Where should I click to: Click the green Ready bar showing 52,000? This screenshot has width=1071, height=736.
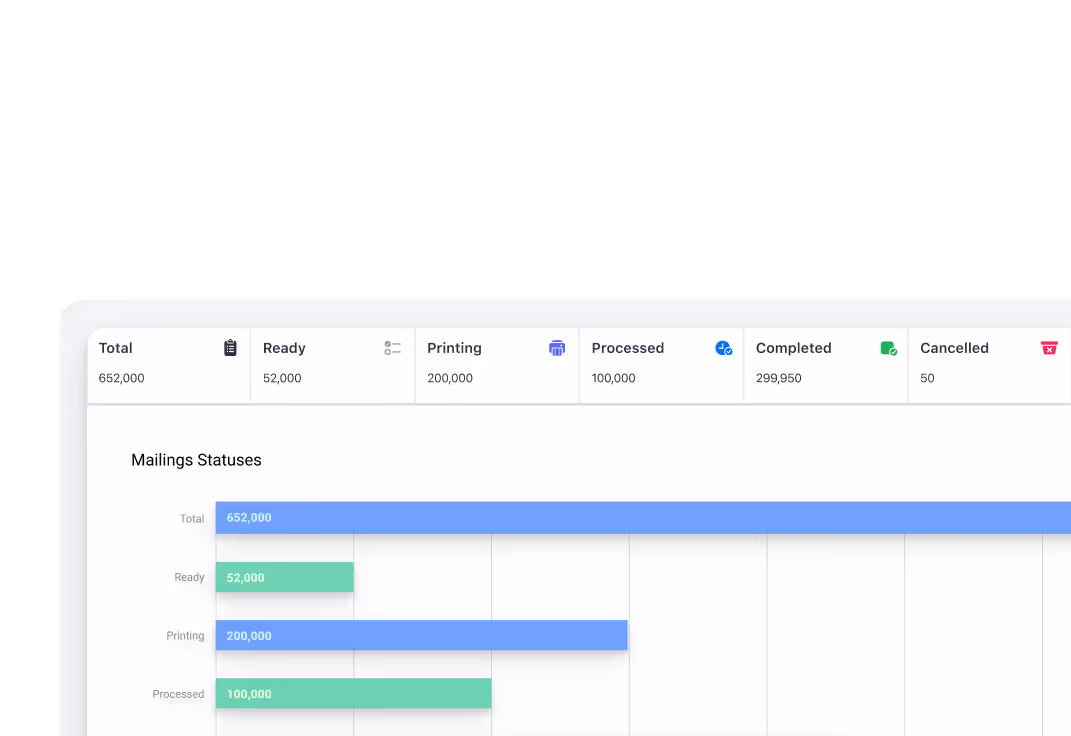285,577
